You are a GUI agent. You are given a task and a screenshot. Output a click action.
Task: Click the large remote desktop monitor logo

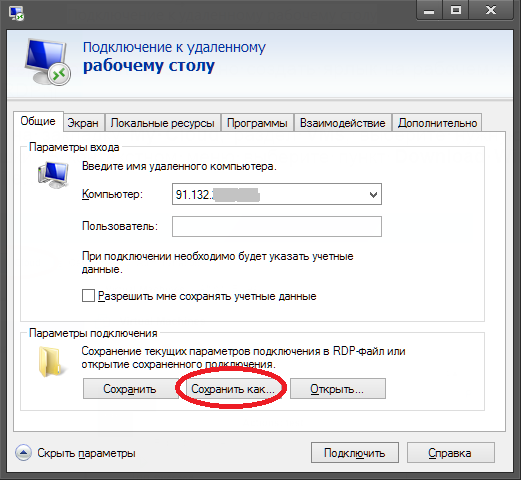(x=47, y=62)
